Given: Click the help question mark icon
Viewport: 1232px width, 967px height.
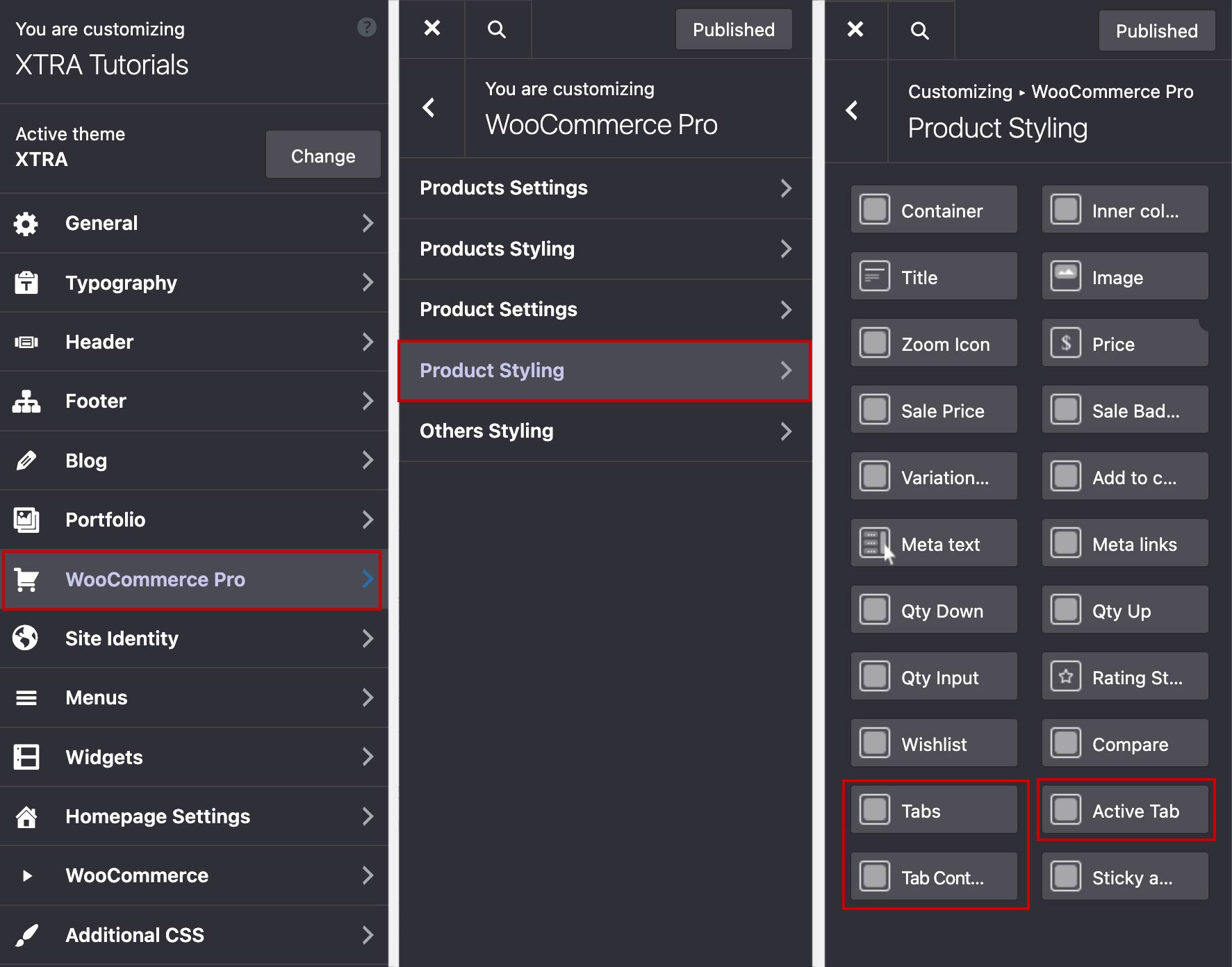Looking at the screenshot, I should (366, 27).
